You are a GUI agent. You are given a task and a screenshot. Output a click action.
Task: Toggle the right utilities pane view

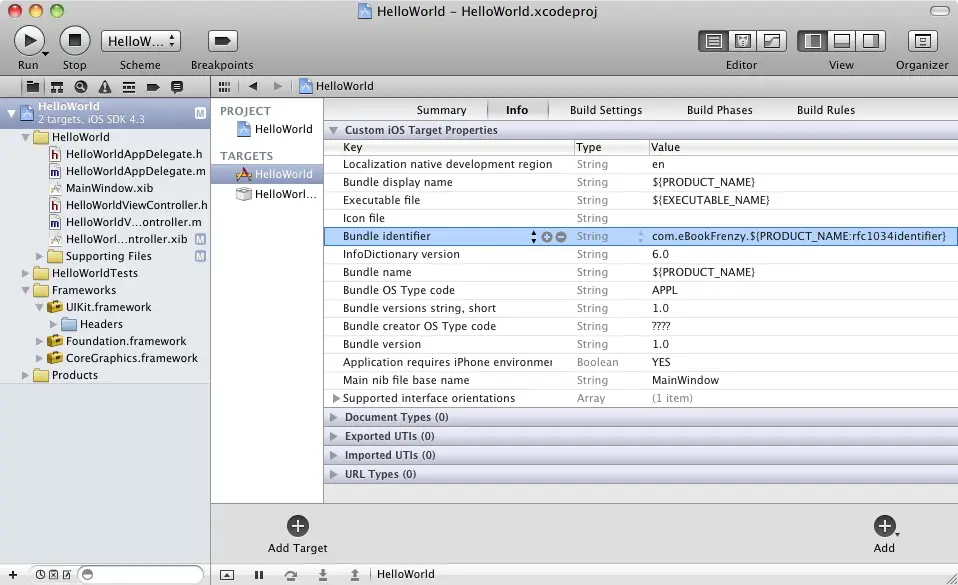[870, 41]
